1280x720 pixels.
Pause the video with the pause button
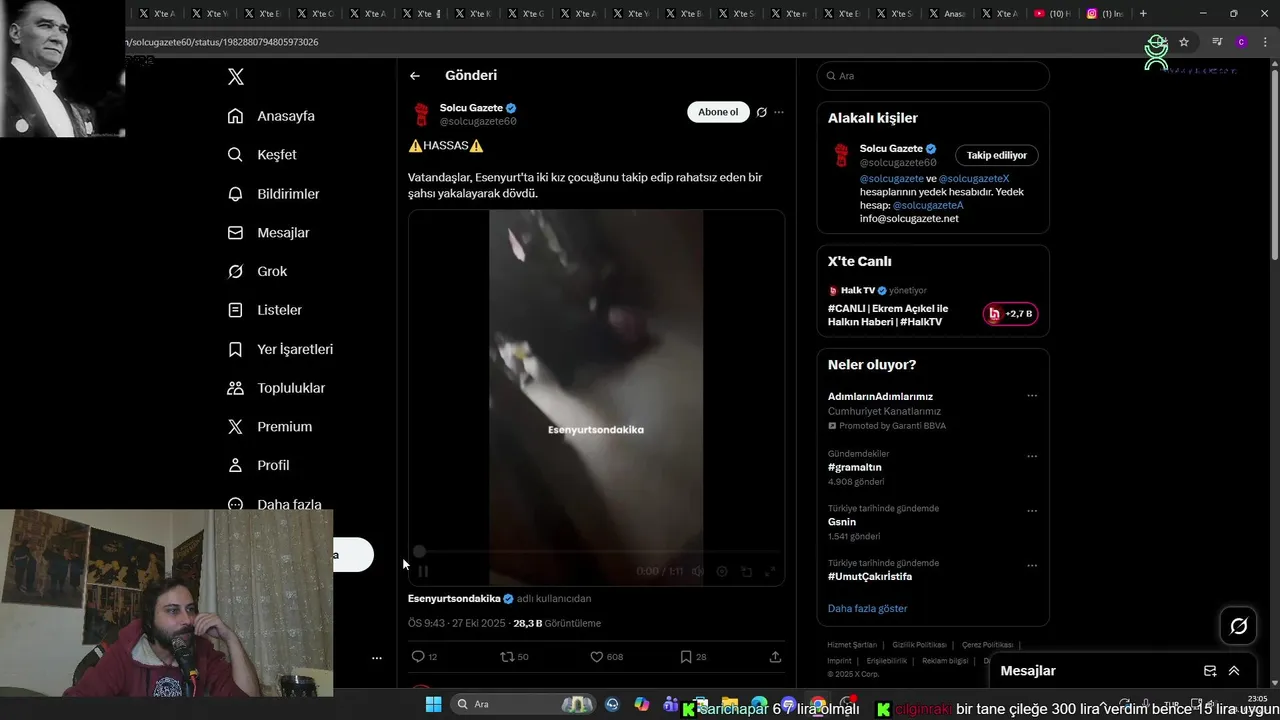(x=423, y=572)
